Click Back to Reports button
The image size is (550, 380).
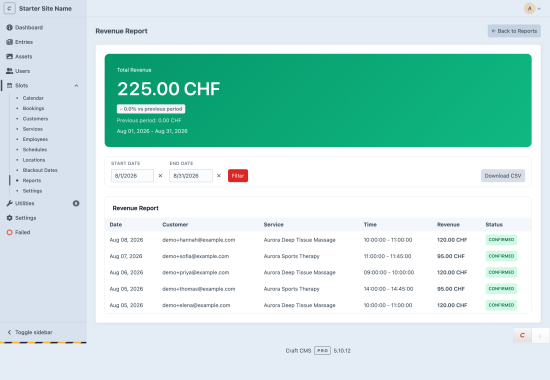pyautogui.click(x=514, y=31)
